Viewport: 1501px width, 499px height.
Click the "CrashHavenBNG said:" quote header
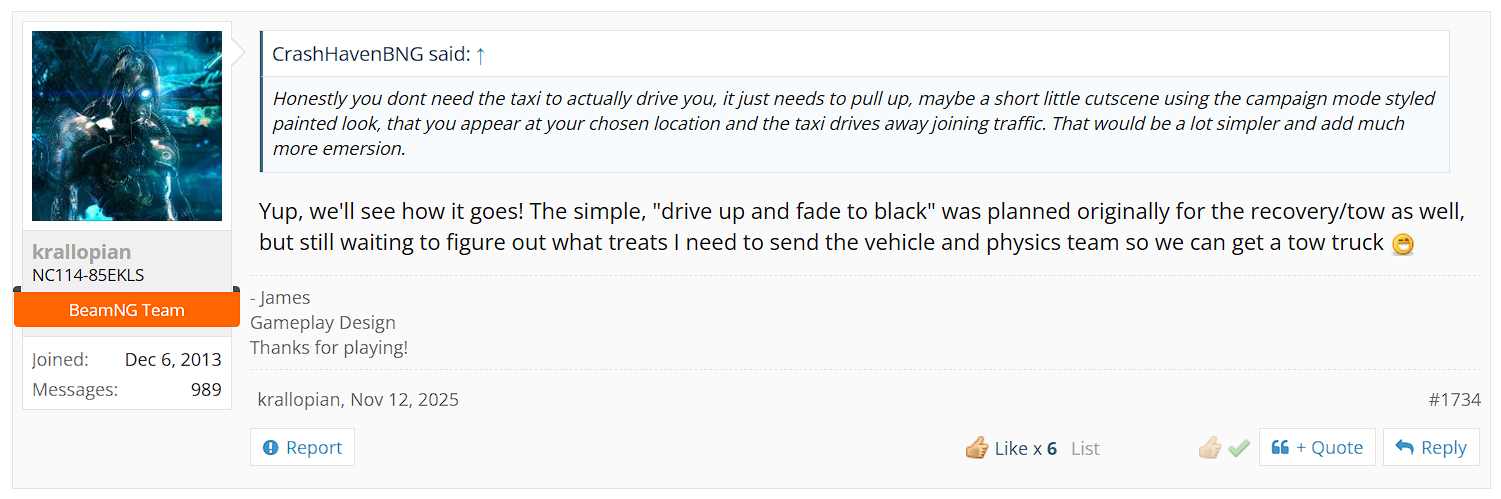[x=371, y=55]
